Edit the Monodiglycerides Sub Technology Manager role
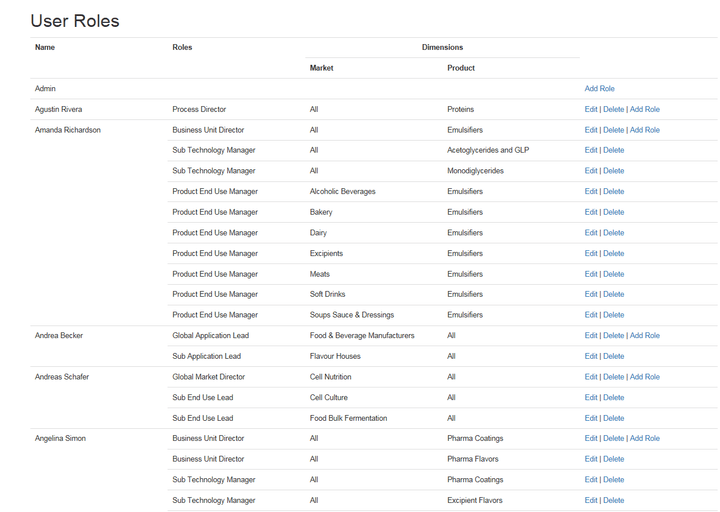 coord(591,171)
